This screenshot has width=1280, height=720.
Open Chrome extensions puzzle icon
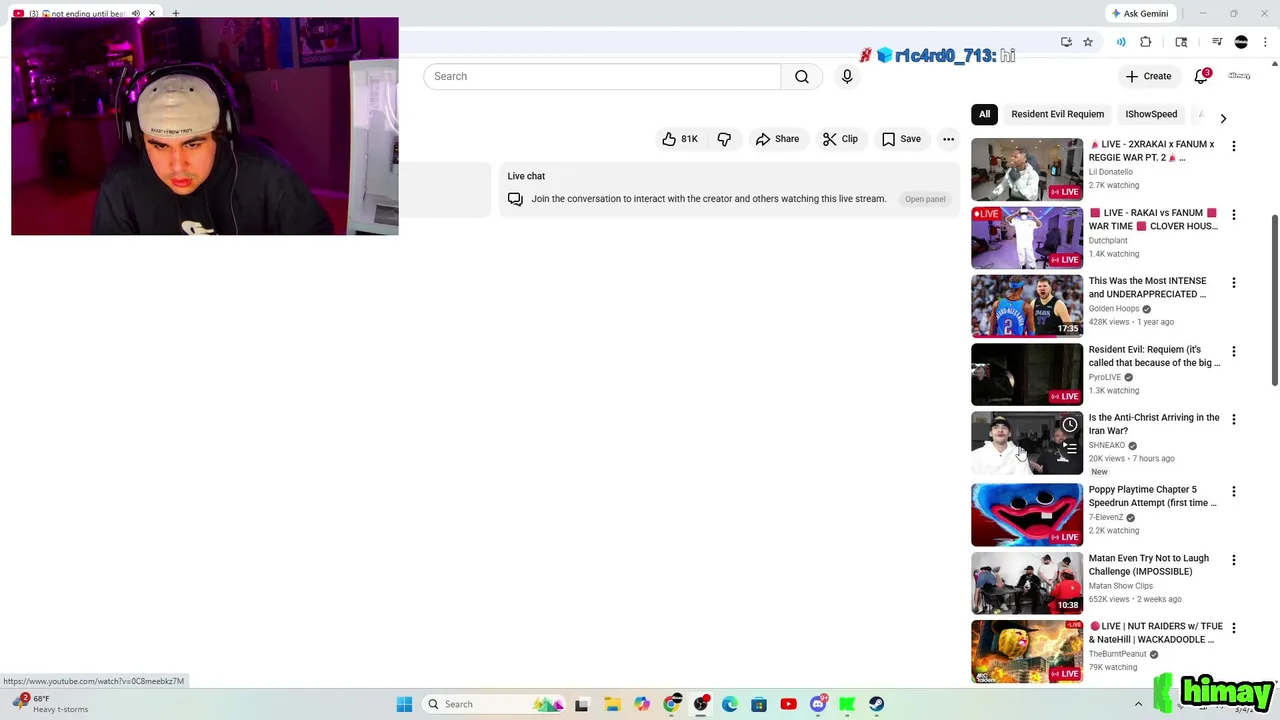1146,42
